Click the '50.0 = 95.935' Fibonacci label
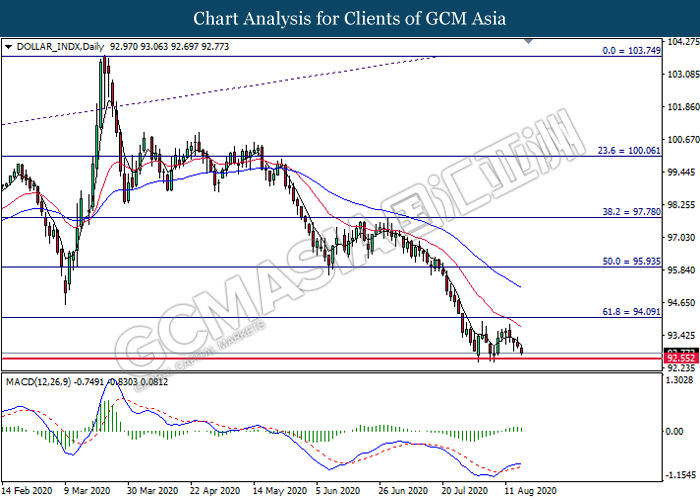 point(631,261)
